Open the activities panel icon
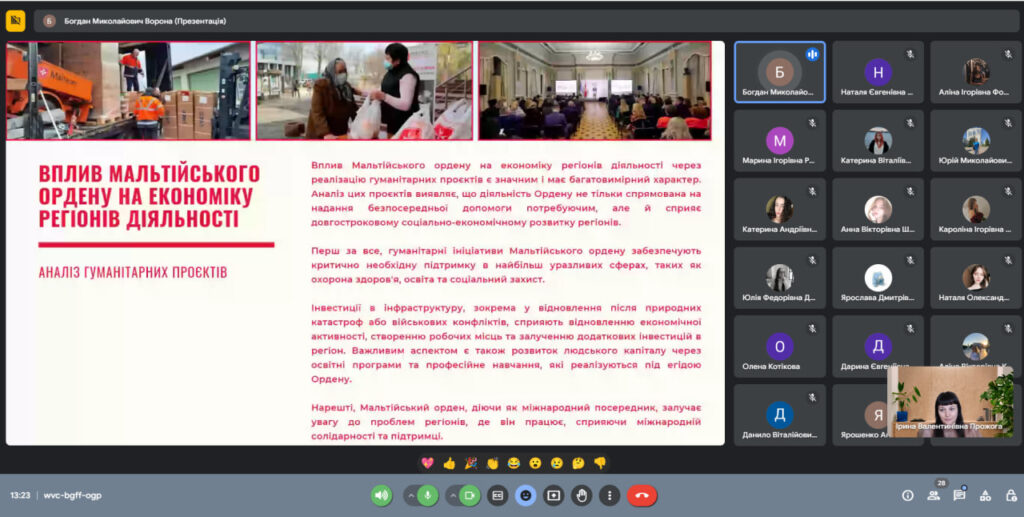1024x517 pixels. point(985,495)
